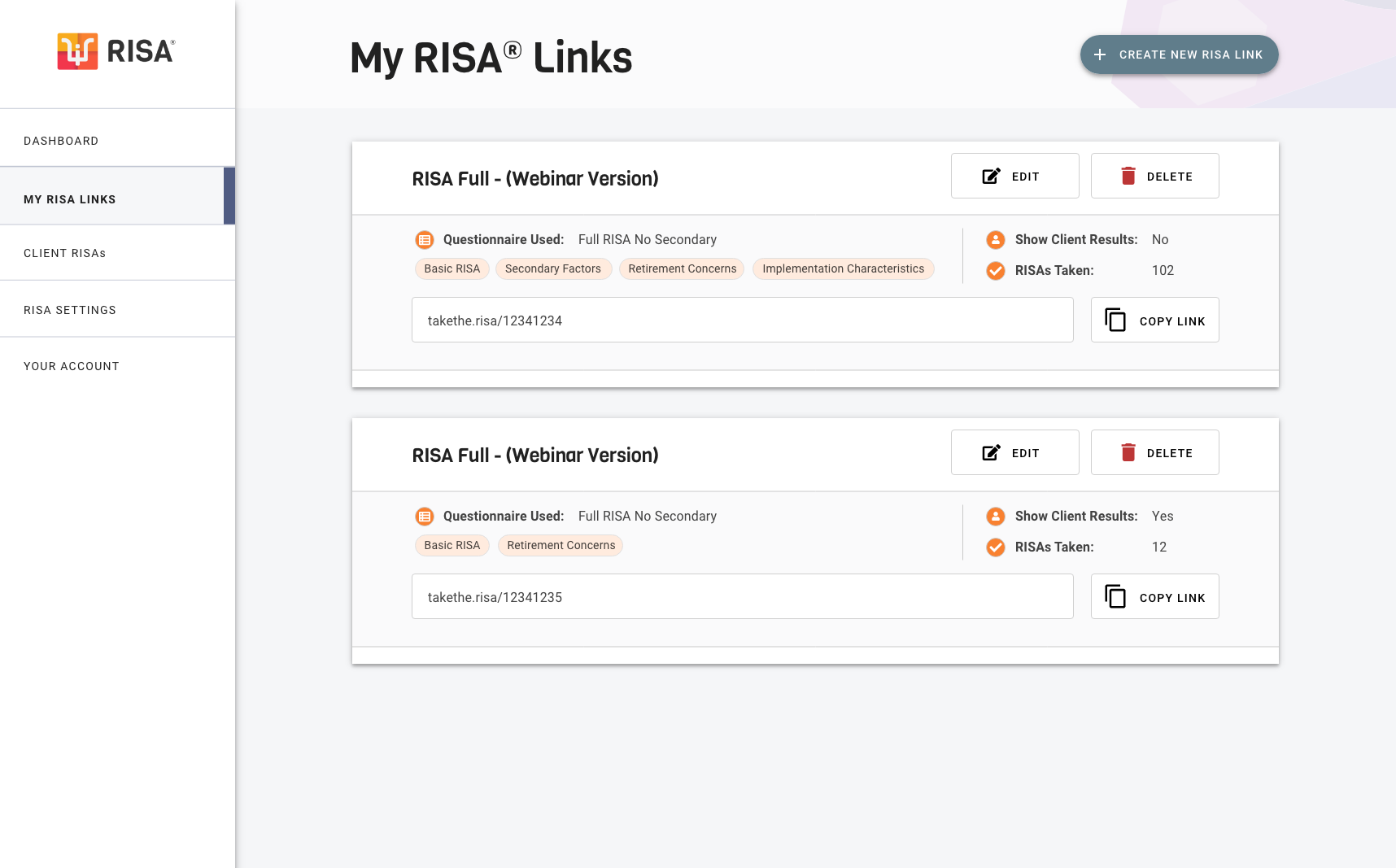Select My RISA Links in sidebar
Image resolution: width=1396 pixels, height=868 pixels.
[118, 196]
